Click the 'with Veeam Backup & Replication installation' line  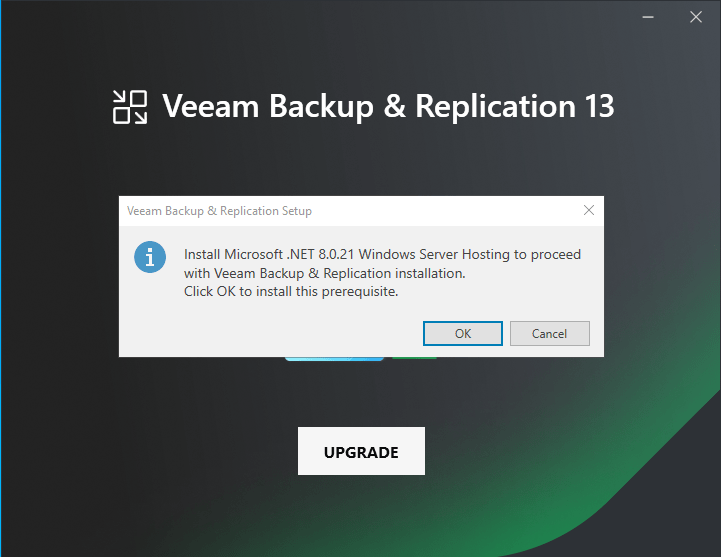pos(325,273)
